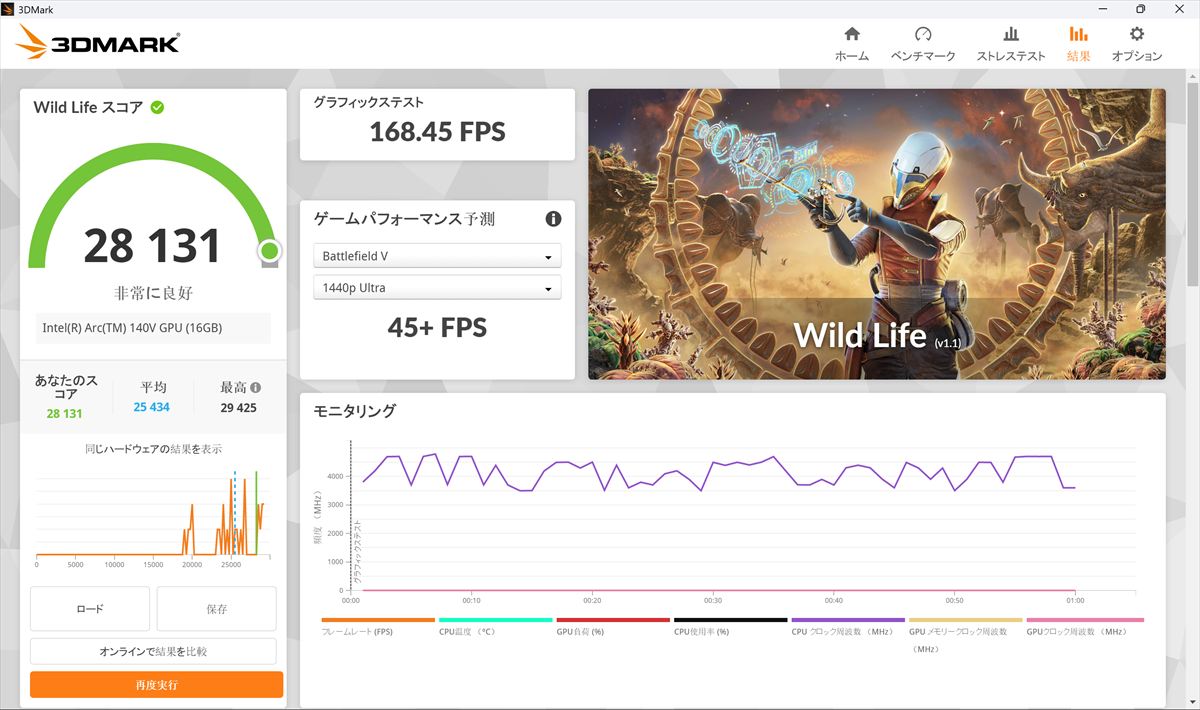Select the 結果 results tab
Screen dimensions: 1200x710
1078,44
